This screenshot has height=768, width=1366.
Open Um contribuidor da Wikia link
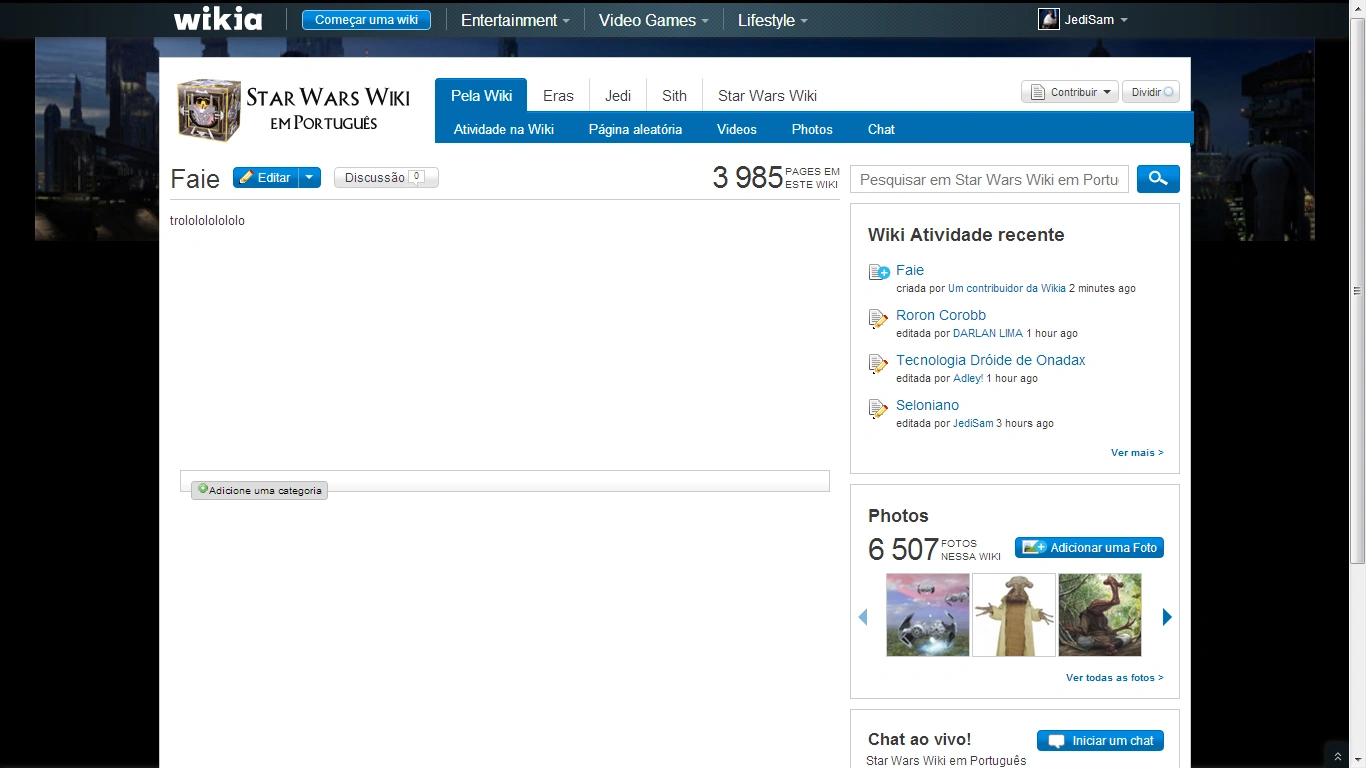(1007, 288)
